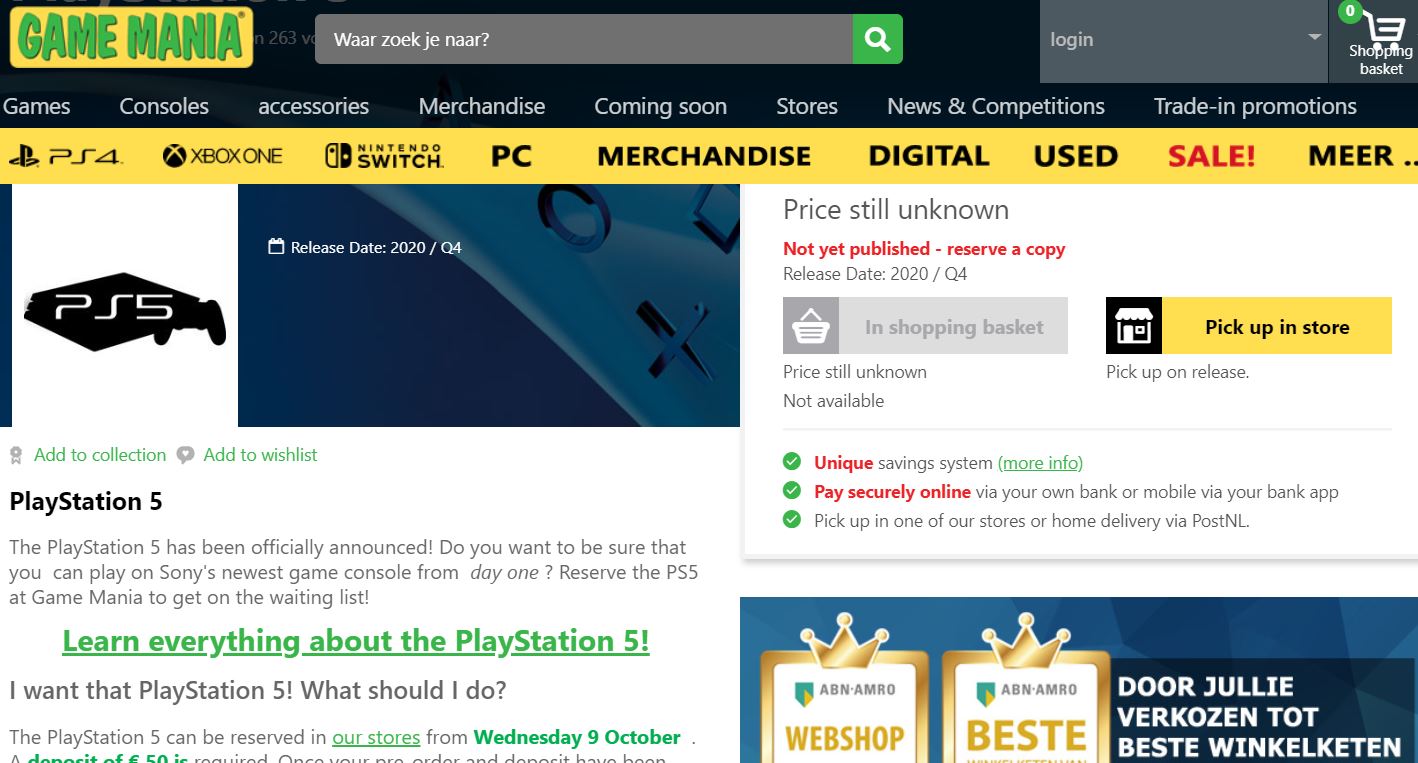
Task: Open the (more info) link
Action: pyautogui.click(x=1040, y=463)
